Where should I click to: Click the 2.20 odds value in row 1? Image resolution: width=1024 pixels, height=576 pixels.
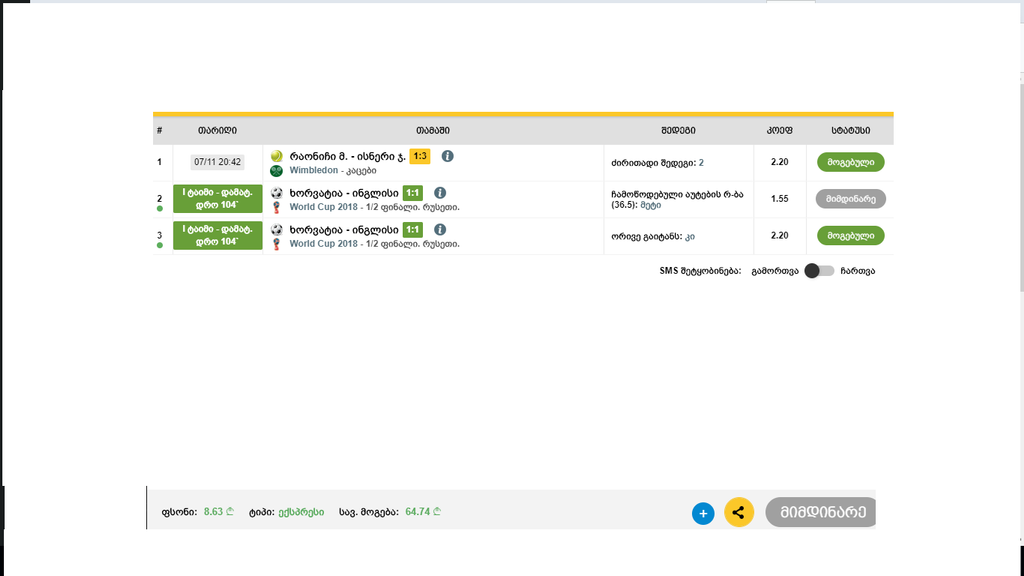[x=779, y=162]
